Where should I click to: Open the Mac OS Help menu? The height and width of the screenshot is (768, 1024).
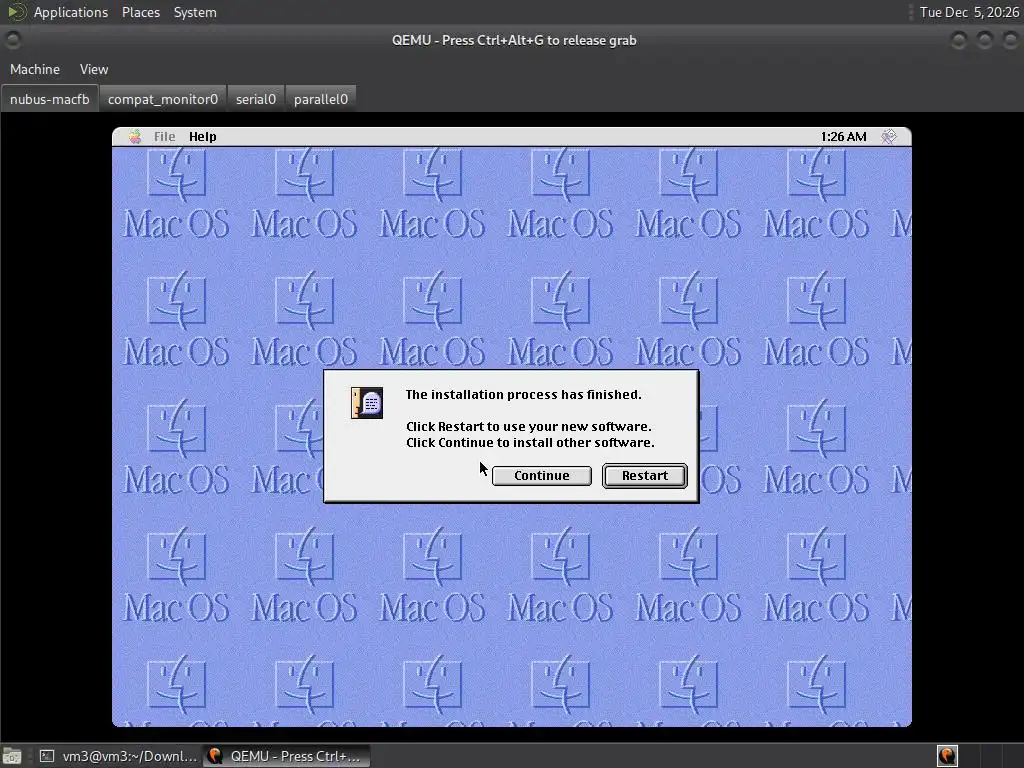(x=202, y=136)
